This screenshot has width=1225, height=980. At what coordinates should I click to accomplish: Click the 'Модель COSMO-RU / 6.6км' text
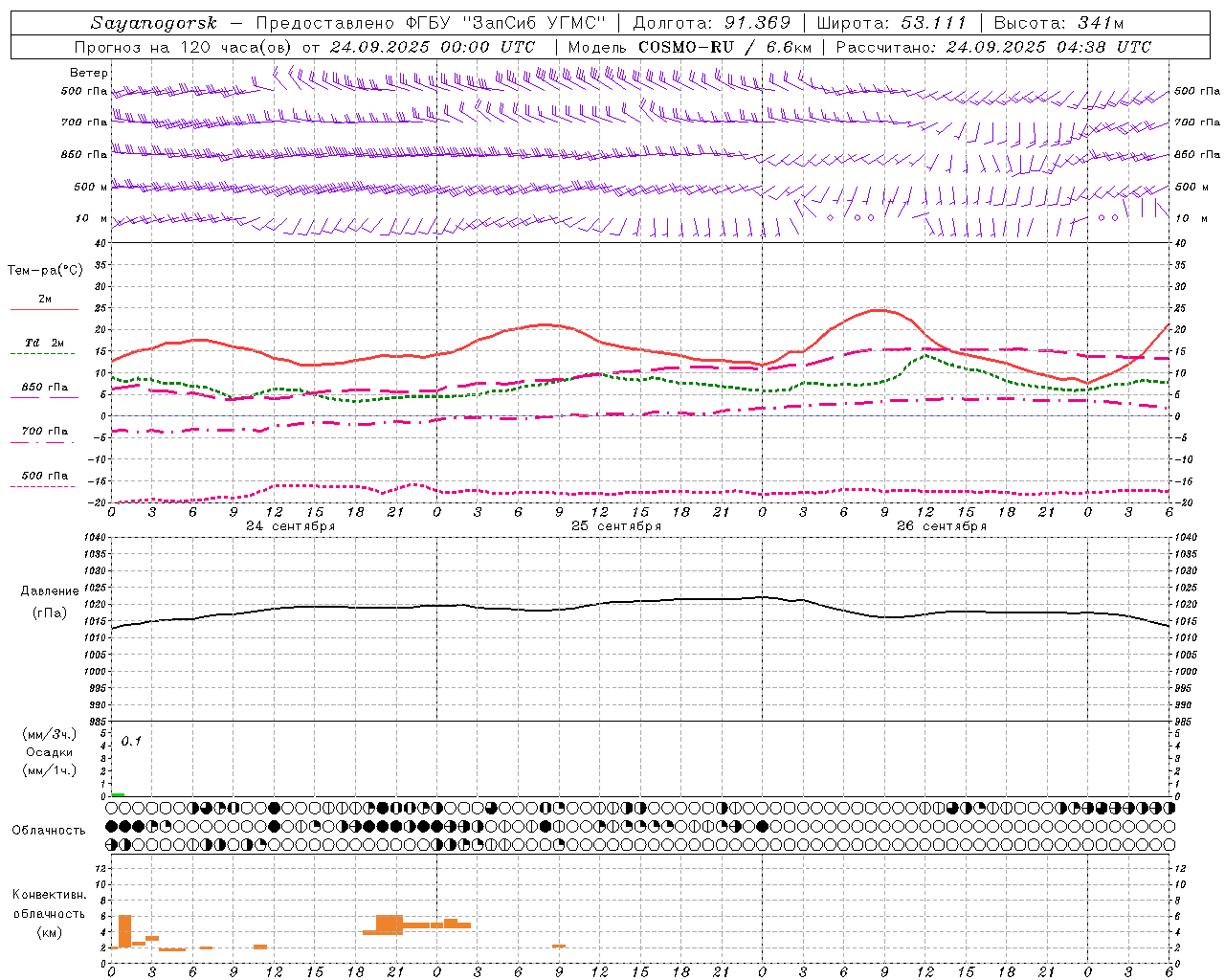point(690,47)
